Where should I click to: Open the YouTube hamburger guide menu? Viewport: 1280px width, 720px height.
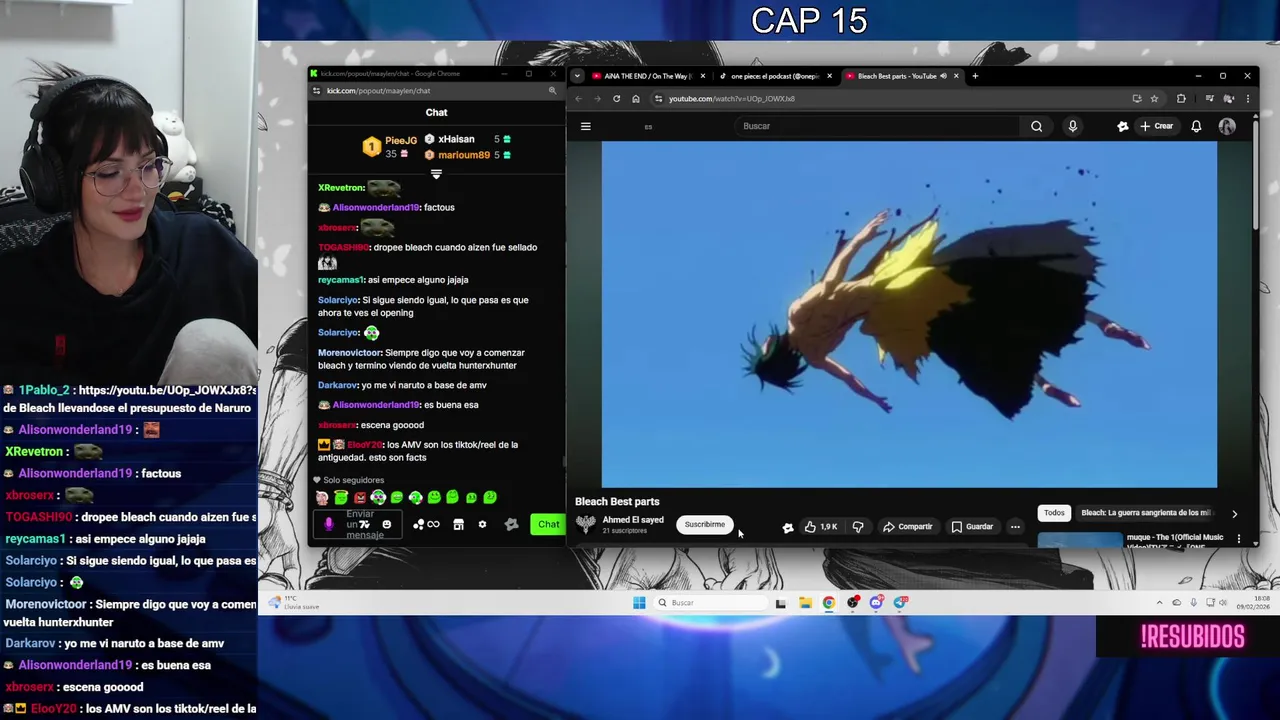click(586, 126)
